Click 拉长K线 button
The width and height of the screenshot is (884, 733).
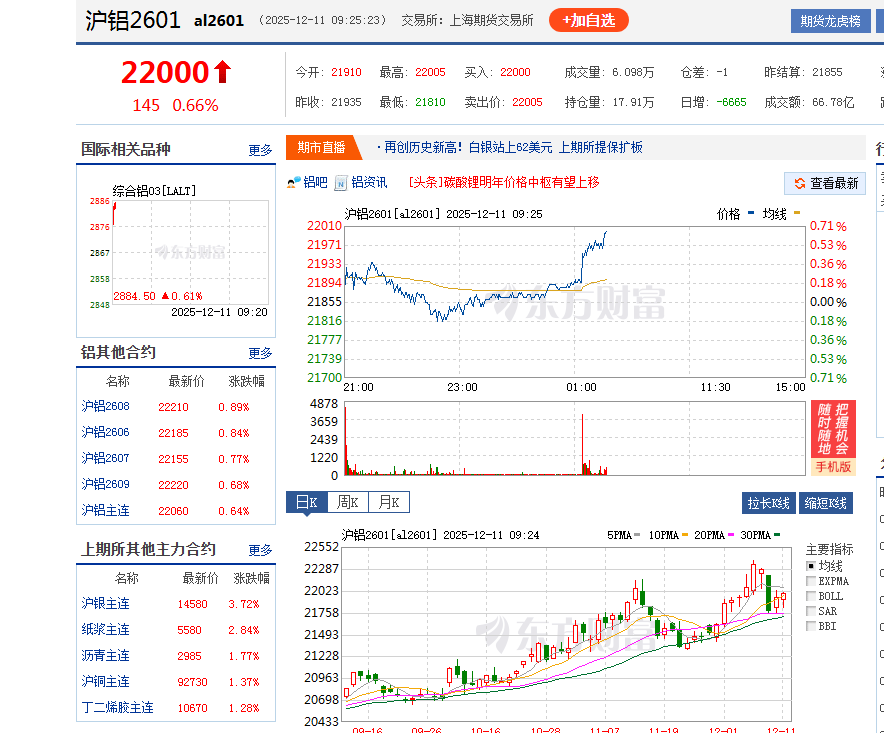(x=768, y=503)
